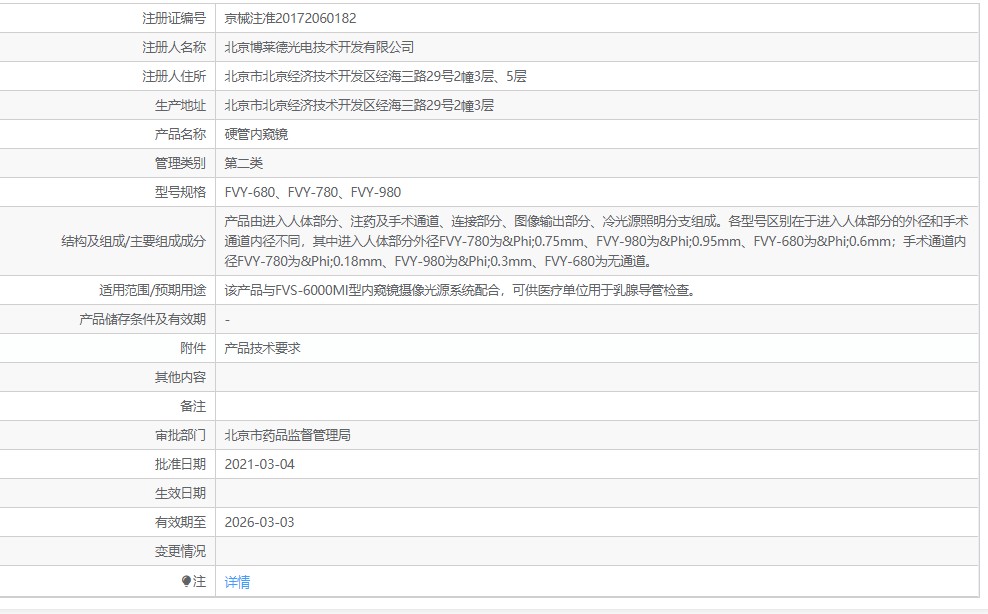Click the 生产地址 label

click(x=180, y=105)
